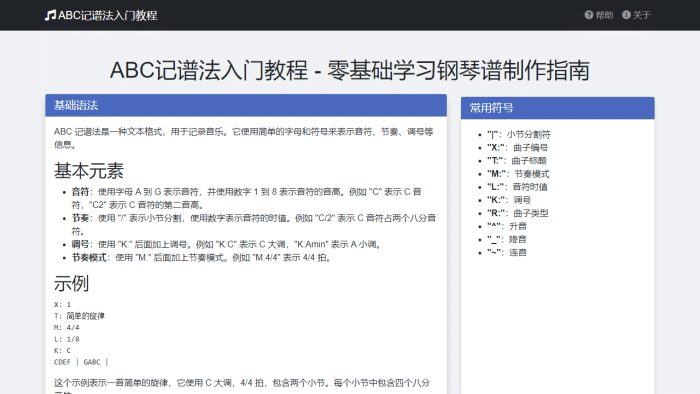Screen dimensions: 700x394
Task: Select the 调号 bullet item
Action: click(x=226, y=244)
